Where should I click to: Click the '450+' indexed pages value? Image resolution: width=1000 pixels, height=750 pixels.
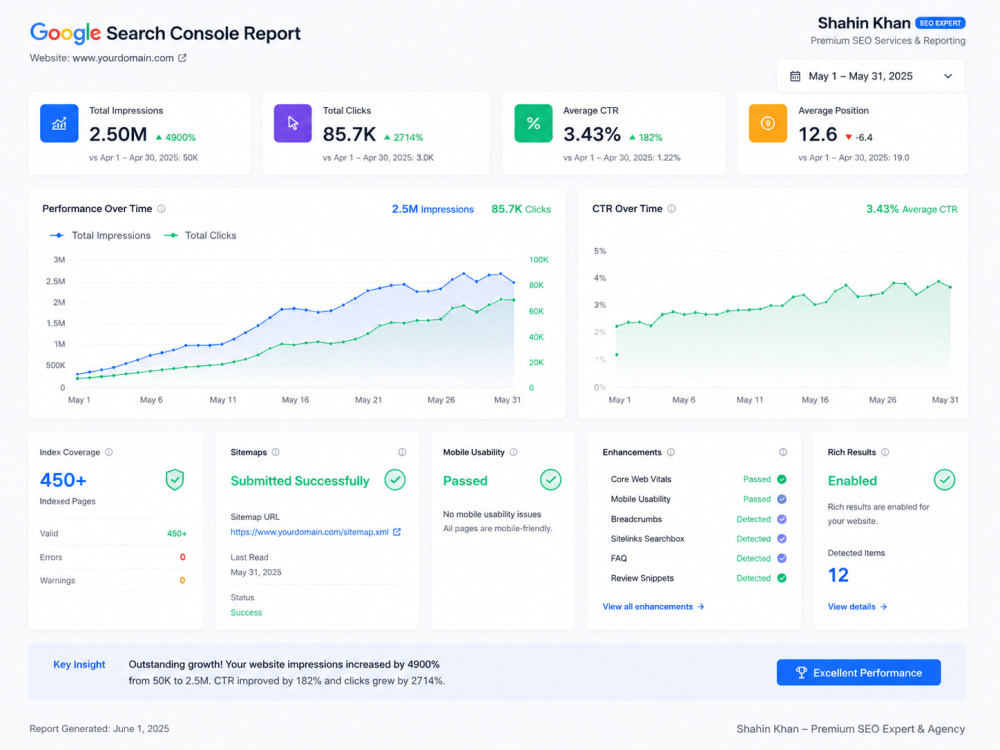pos(62,480)
